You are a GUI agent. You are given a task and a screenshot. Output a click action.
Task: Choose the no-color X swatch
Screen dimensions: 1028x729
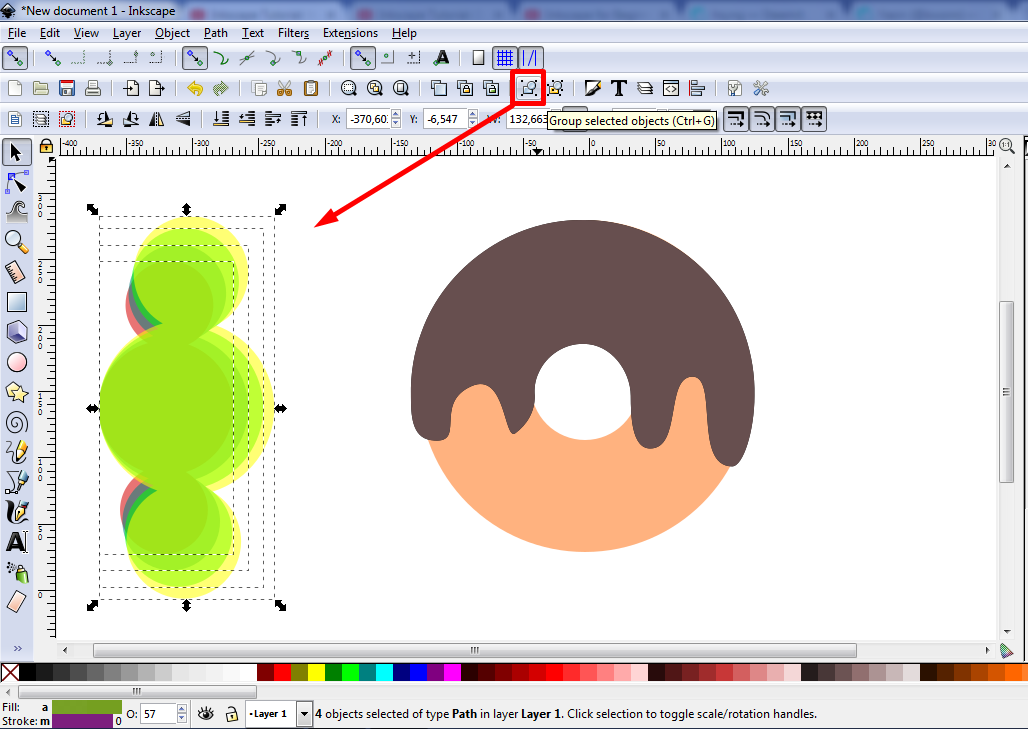tap(10, 672)
